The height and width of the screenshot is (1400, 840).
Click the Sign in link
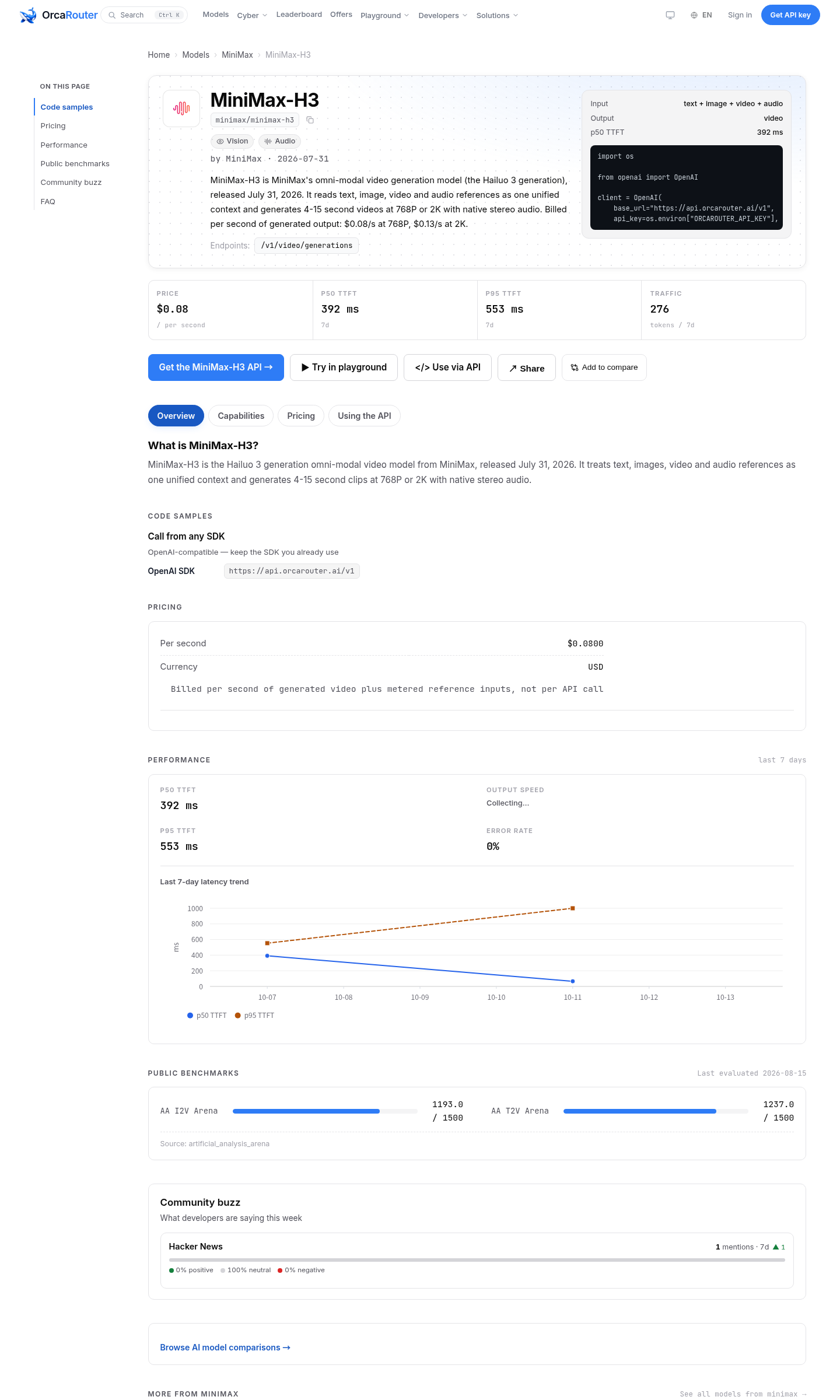pyautogui.click(x=740, y=15)
